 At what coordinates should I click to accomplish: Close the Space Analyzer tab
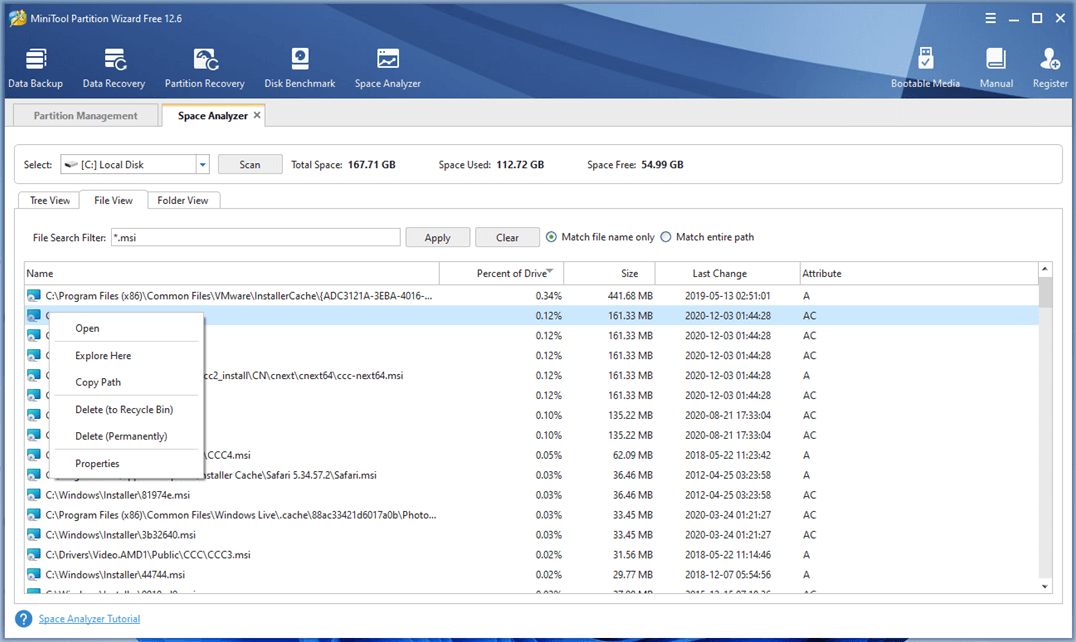pos(257,115)
